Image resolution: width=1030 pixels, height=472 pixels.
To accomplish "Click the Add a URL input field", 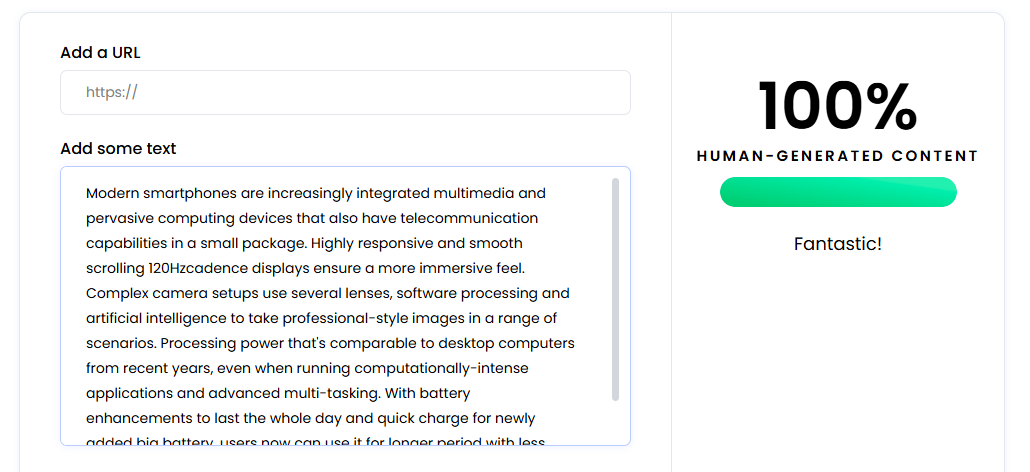I will click(x=345, y=92).
